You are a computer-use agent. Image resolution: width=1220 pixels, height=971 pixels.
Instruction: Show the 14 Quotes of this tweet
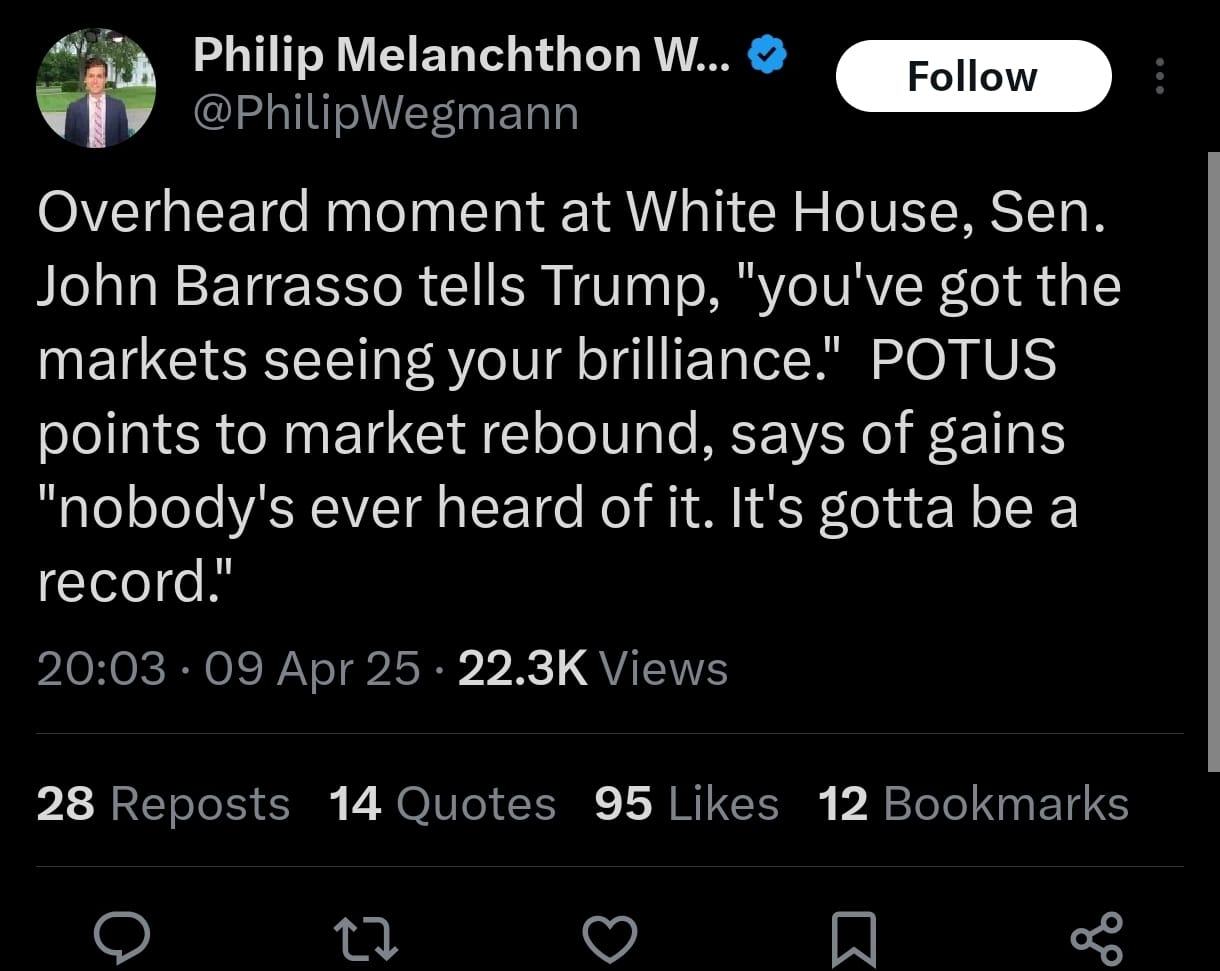[442, 804]
